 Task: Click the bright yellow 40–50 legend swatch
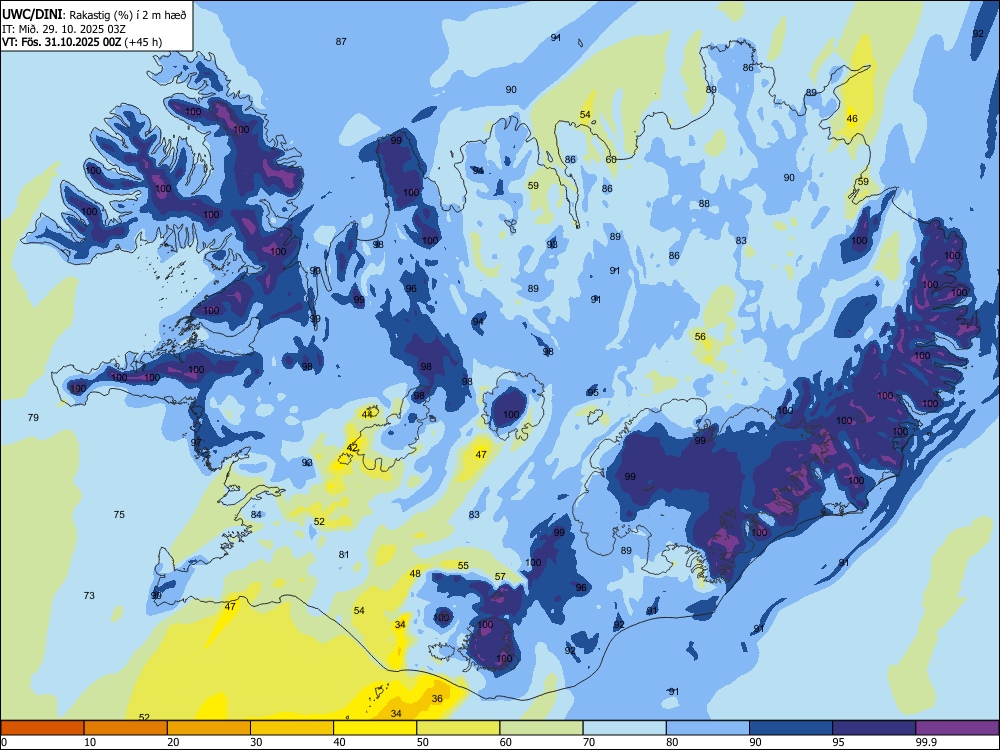(375, 728)
